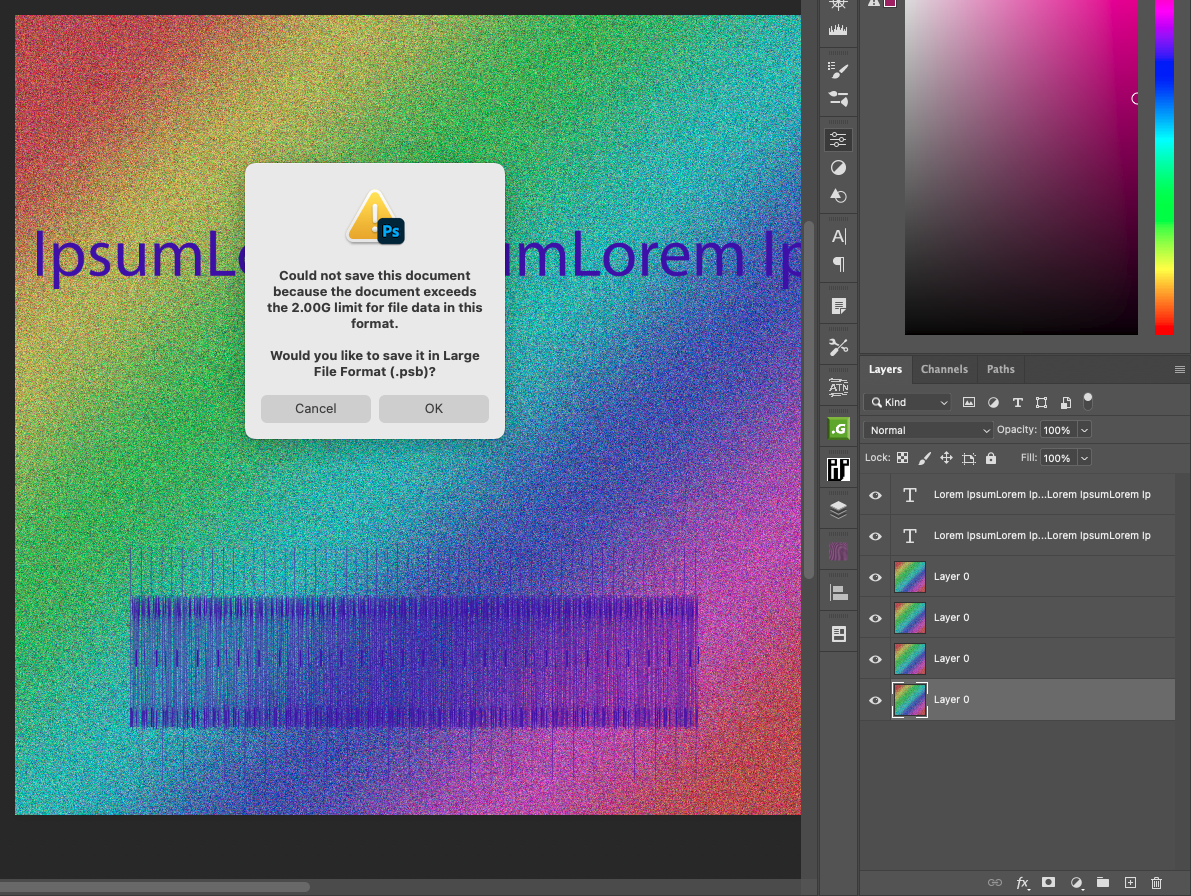Cancel the save dialog

(x=315, y=408)
